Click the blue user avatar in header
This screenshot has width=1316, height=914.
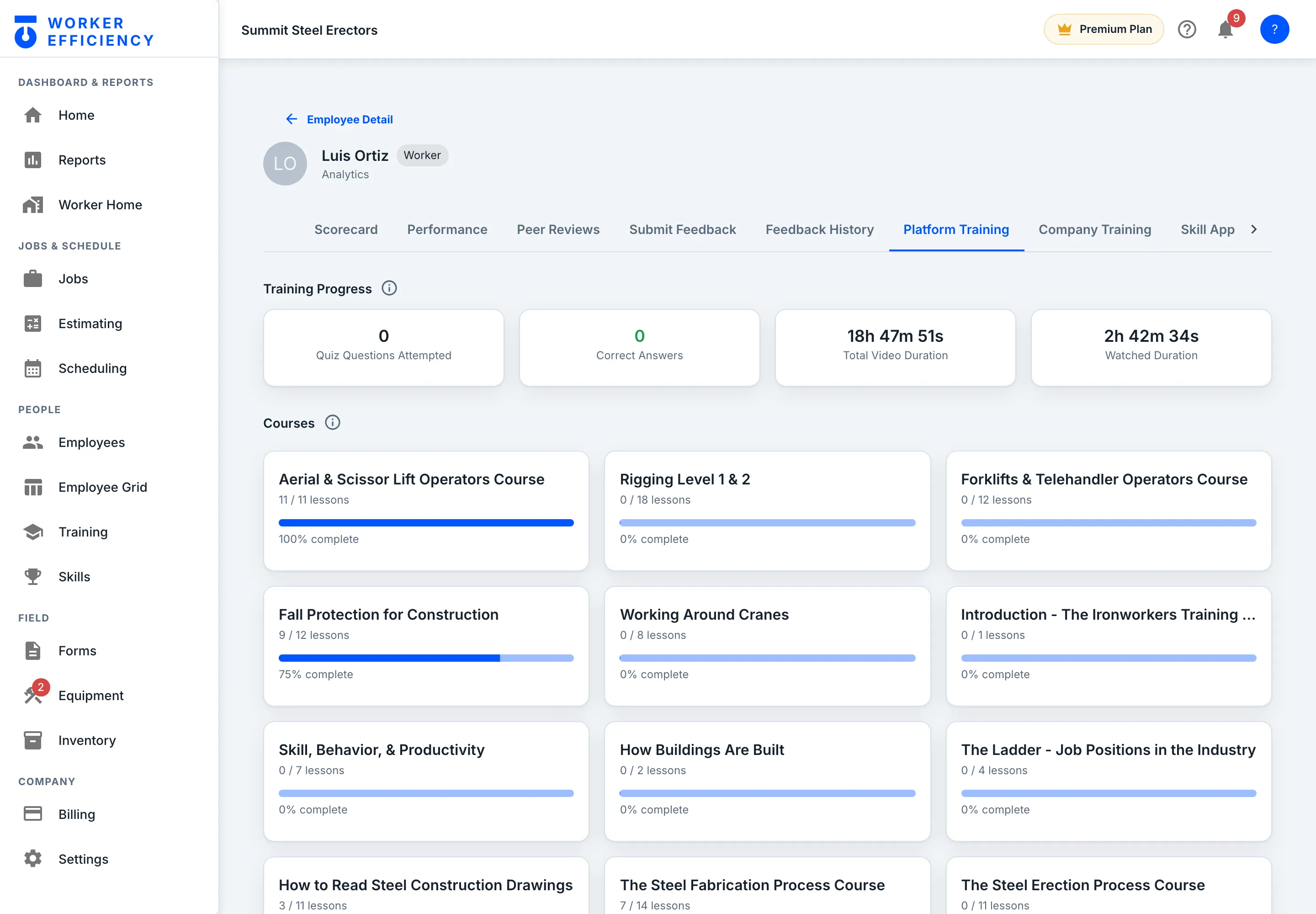[1274, 29]
